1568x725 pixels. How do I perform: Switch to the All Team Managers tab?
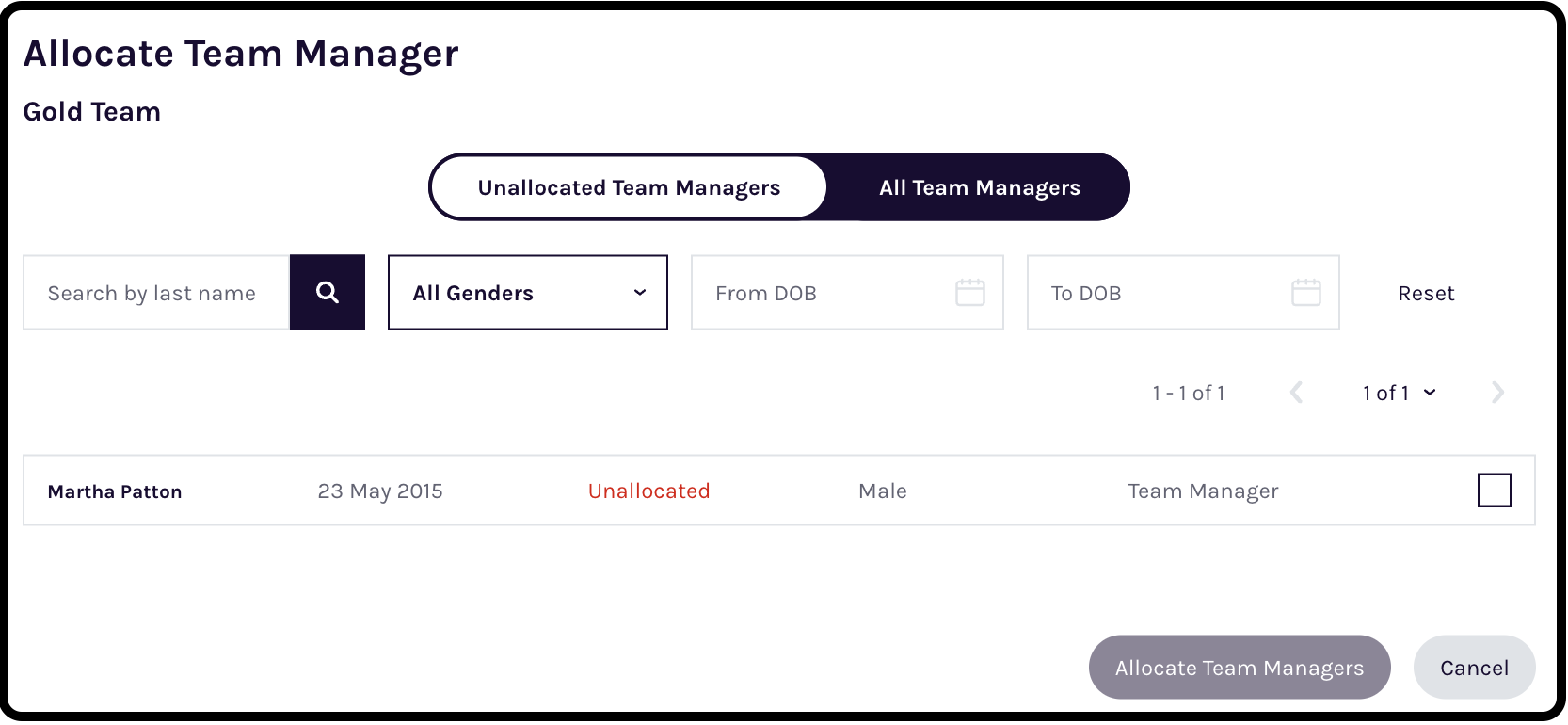point(979,186)
